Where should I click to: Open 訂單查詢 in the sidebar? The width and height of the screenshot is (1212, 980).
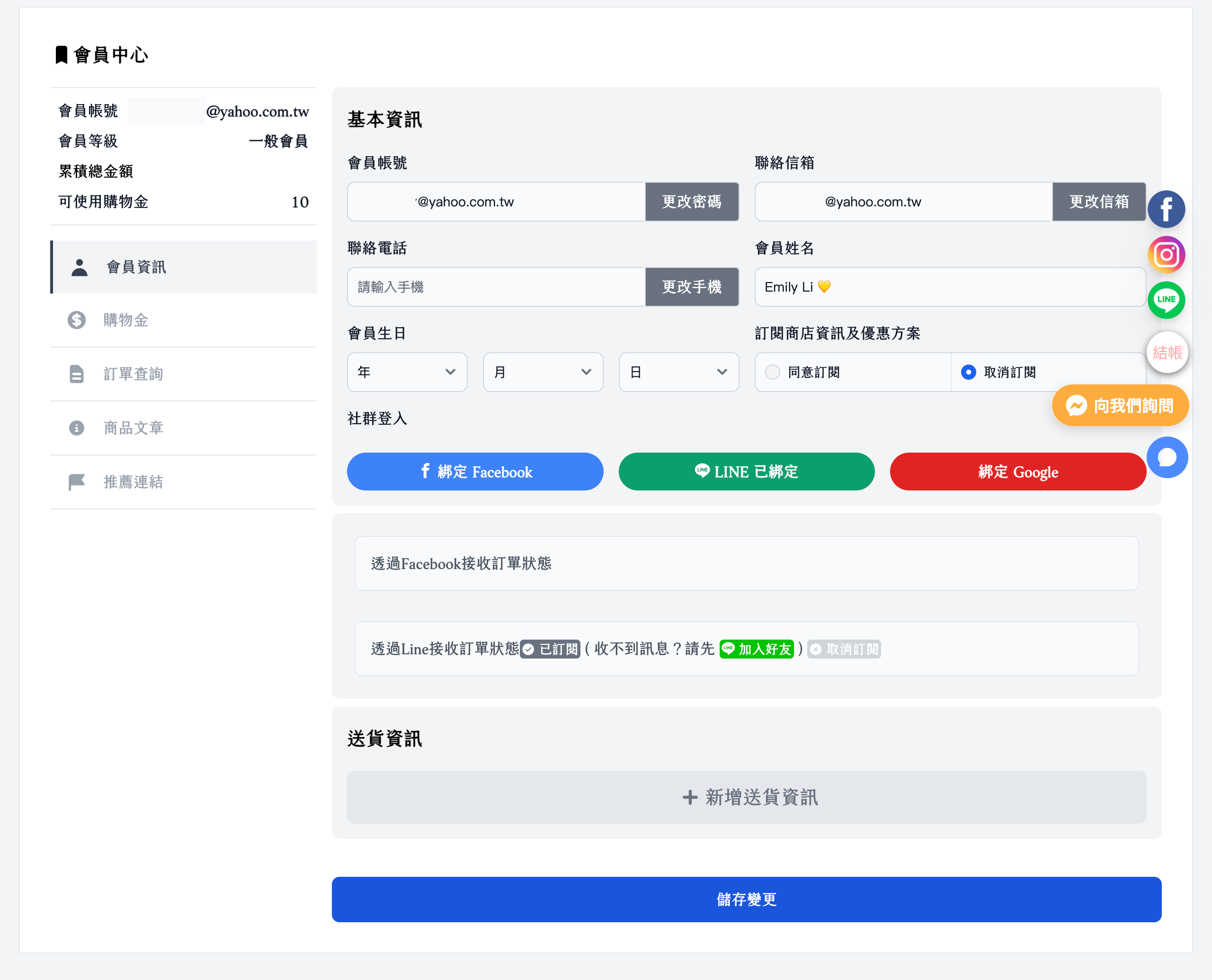pos(184,374)
